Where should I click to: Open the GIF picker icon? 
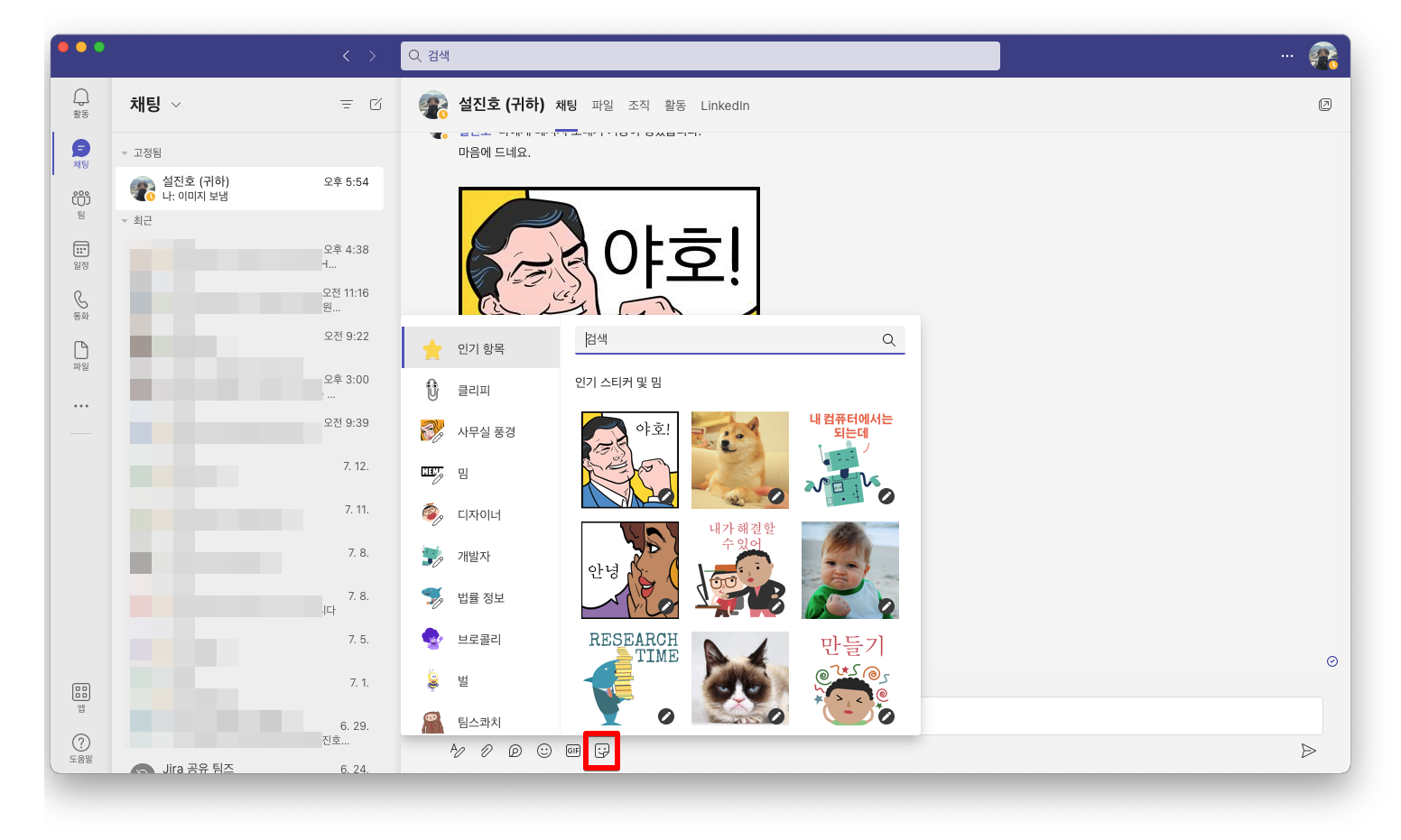click(x=573, y=751)
